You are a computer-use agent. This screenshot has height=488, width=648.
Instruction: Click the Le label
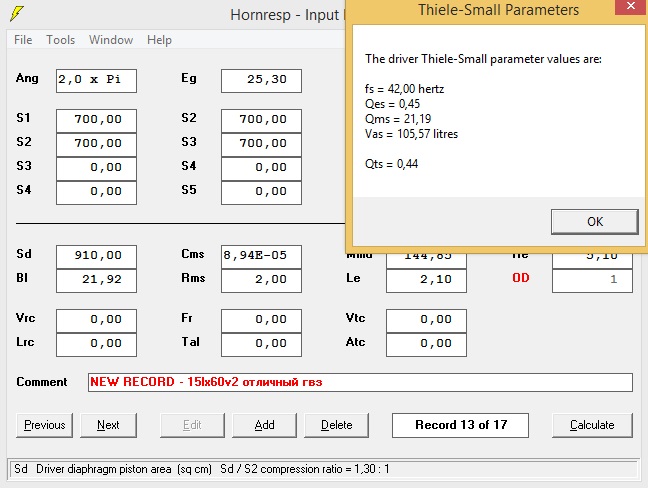click(x=353, y=278)
